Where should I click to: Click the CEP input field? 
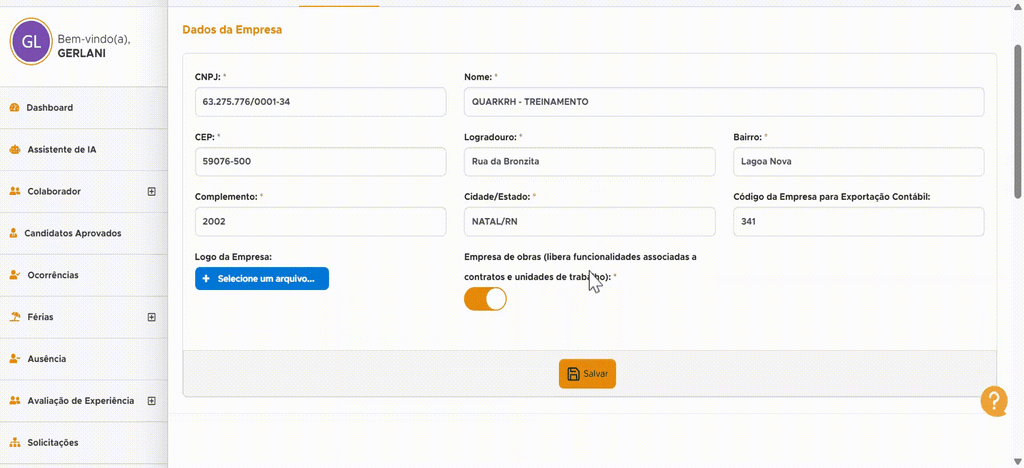coord(321,162)
